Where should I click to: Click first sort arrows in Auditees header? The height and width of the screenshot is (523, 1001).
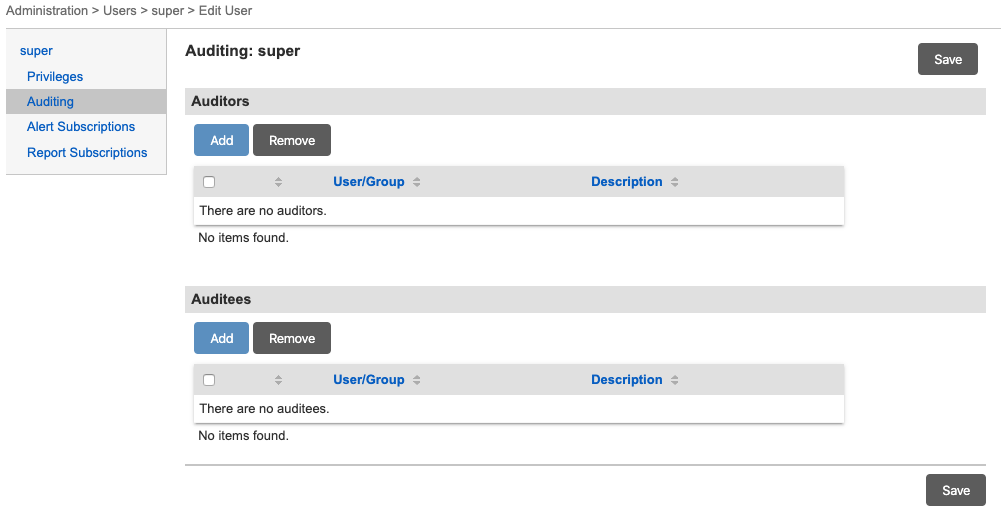pyautogui.click(x=278, y=380)
